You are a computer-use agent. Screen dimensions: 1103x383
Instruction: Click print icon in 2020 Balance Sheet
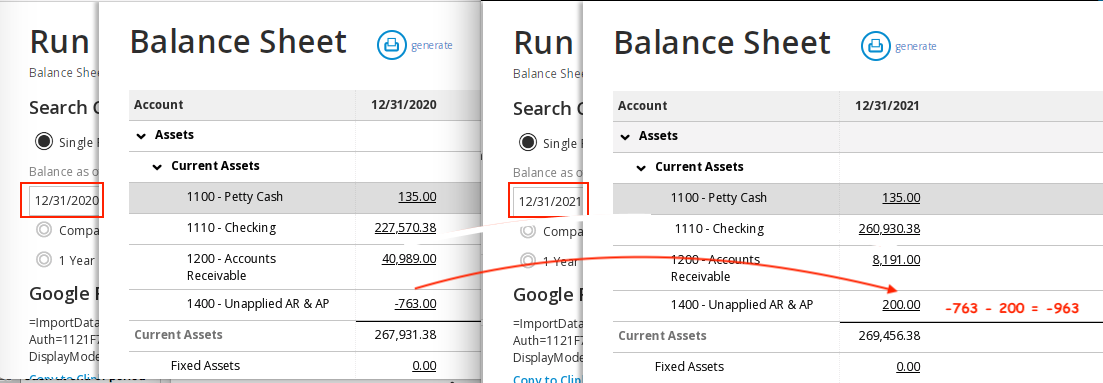[x=391, y=45]
